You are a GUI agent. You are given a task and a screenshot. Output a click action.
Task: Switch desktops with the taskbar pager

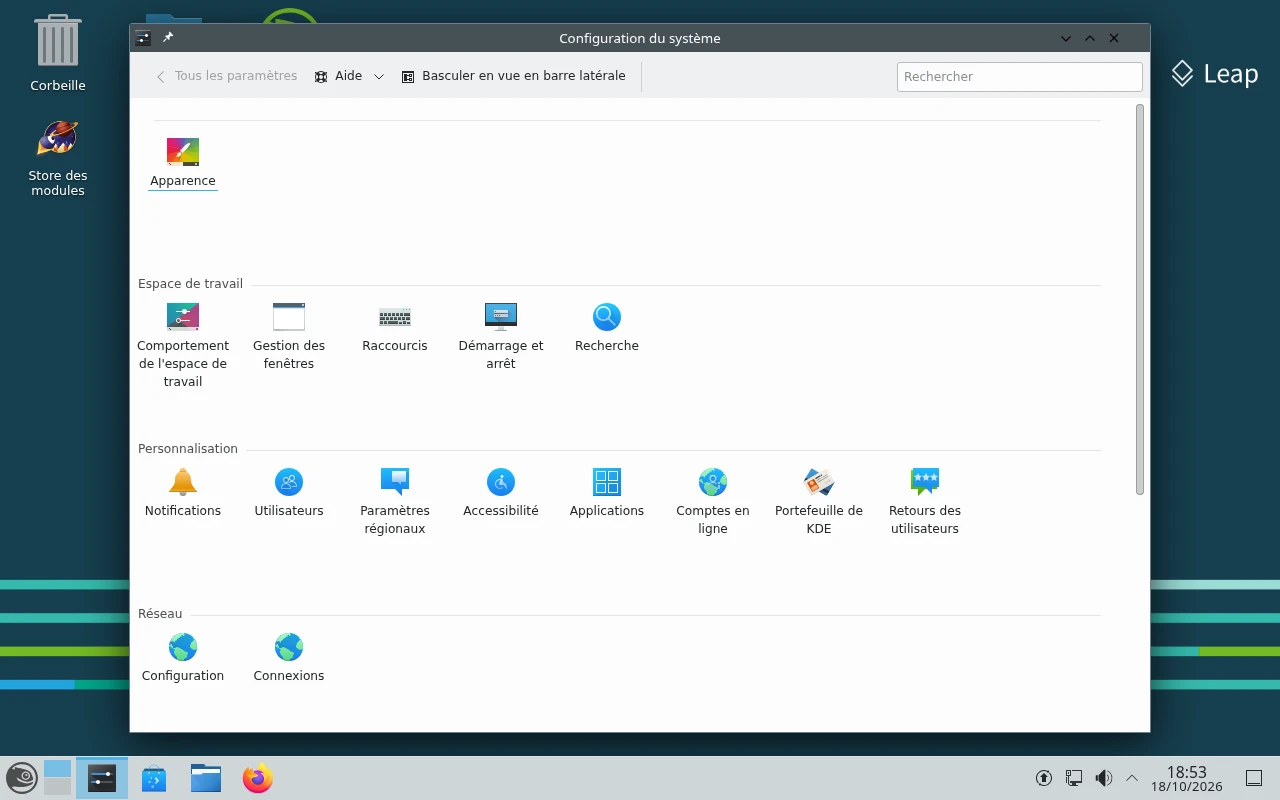click(x=58, y=778)
